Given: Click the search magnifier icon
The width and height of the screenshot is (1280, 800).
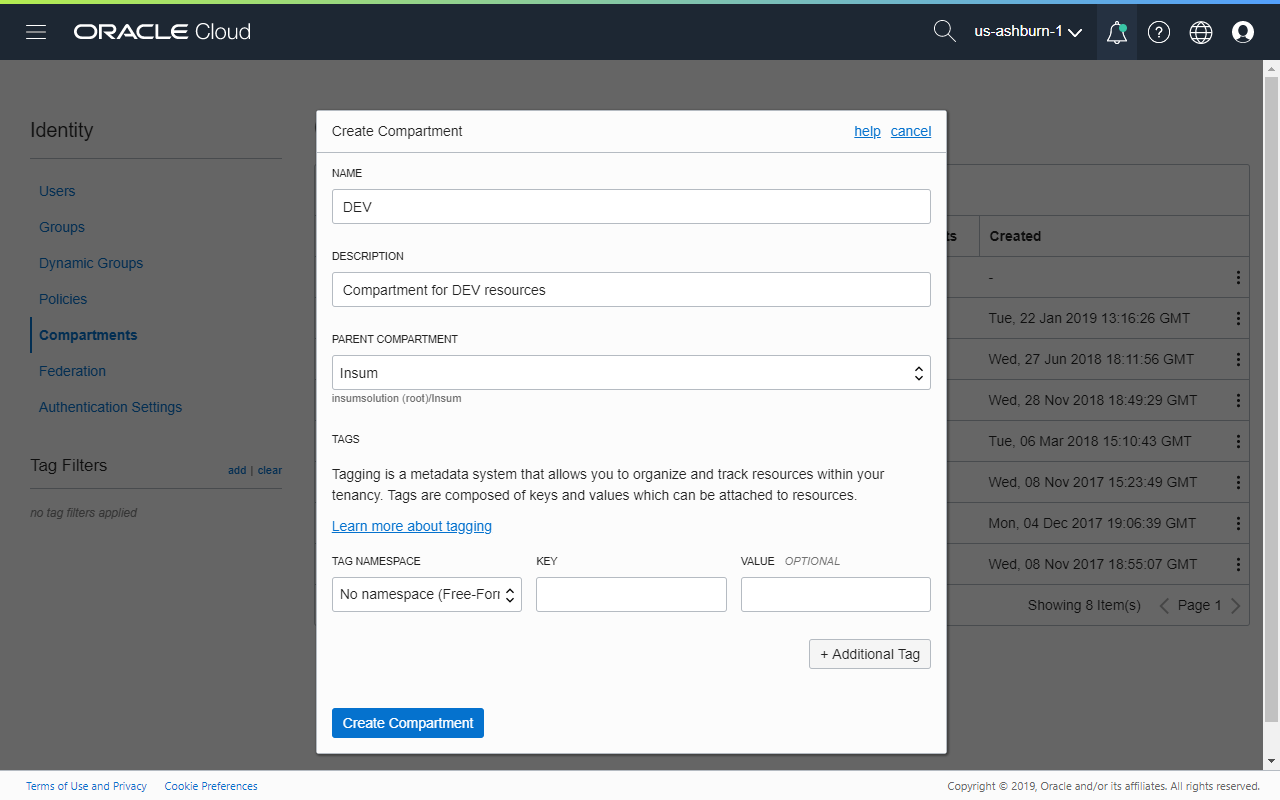Looking at the screenshot, I should click(944, 31).
